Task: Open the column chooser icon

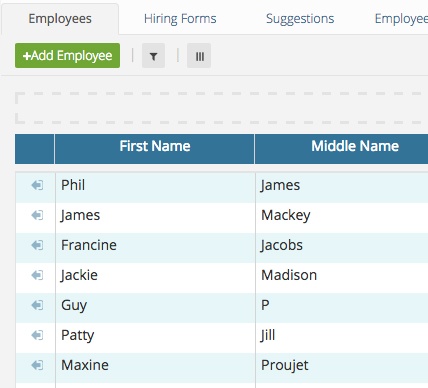Action: click(x=199, y=56)
